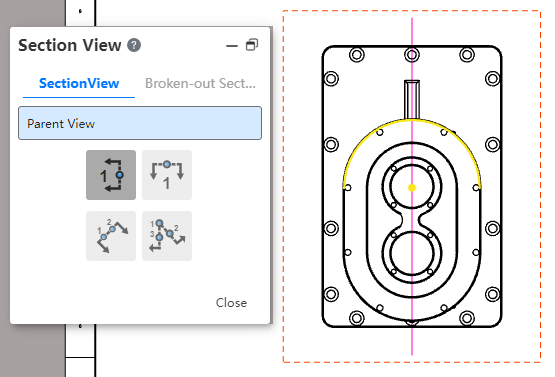Viewport: 555px width, 377px height.
Task: Select the three-point stepped section icon
Action: (x=167, y=236)
